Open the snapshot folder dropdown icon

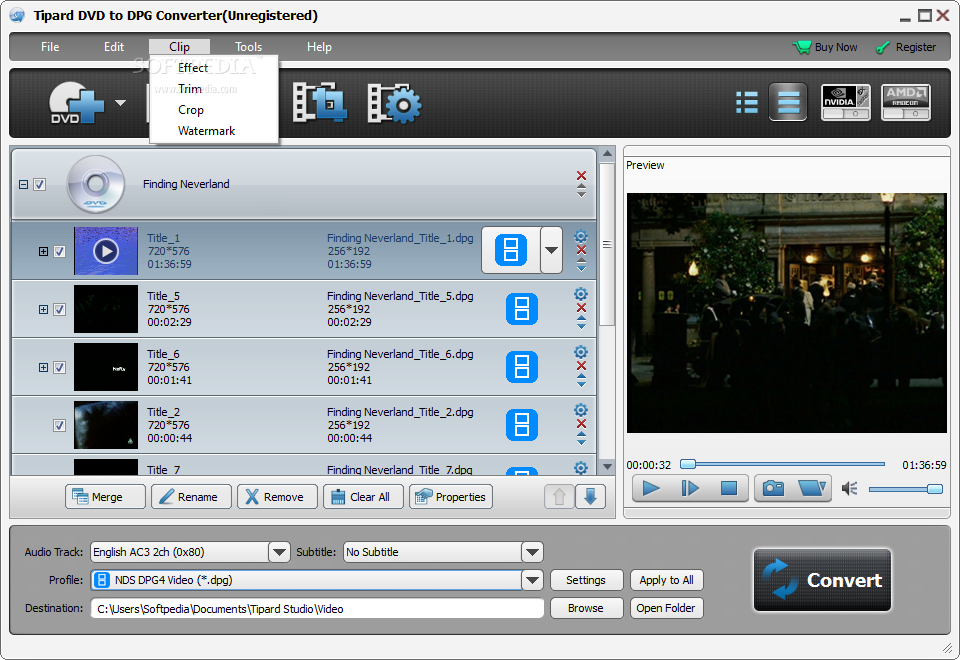tap(812, 488)
